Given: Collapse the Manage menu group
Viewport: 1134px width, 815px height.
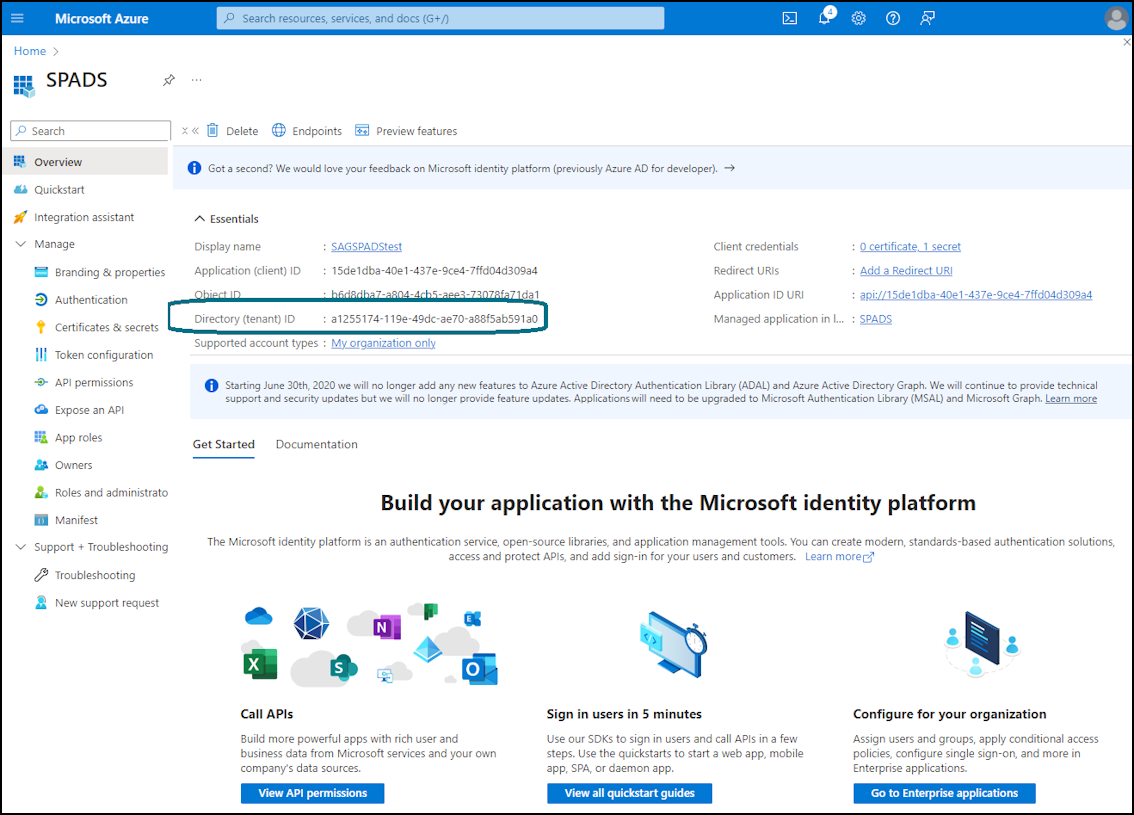Looking at the screenshot, I should click(20, 244).
